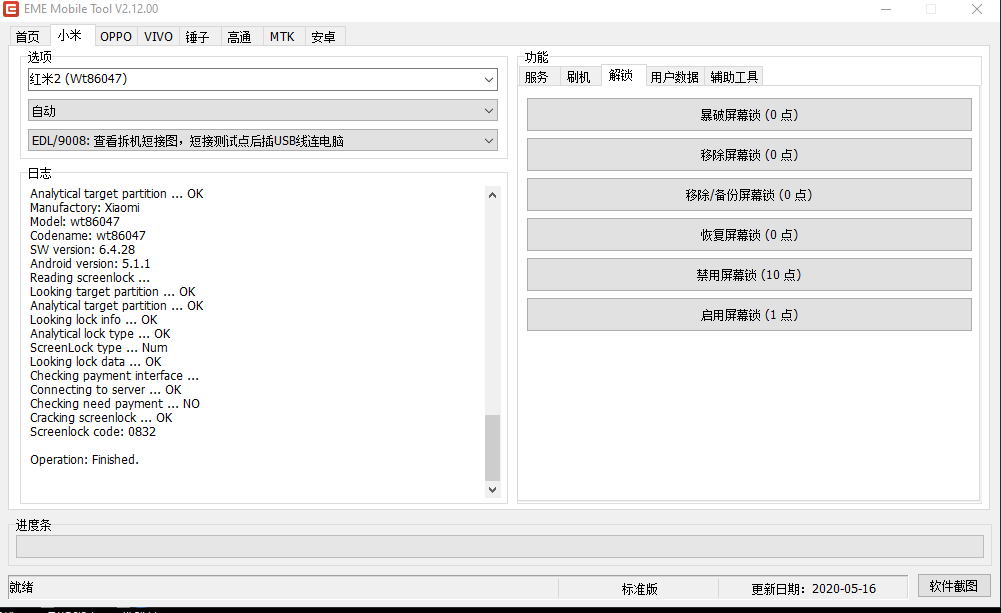Click the 软件截图 screenshot button
Image resolution: width=1001 pixels, height=613 pixels.
tap(954, 586)
